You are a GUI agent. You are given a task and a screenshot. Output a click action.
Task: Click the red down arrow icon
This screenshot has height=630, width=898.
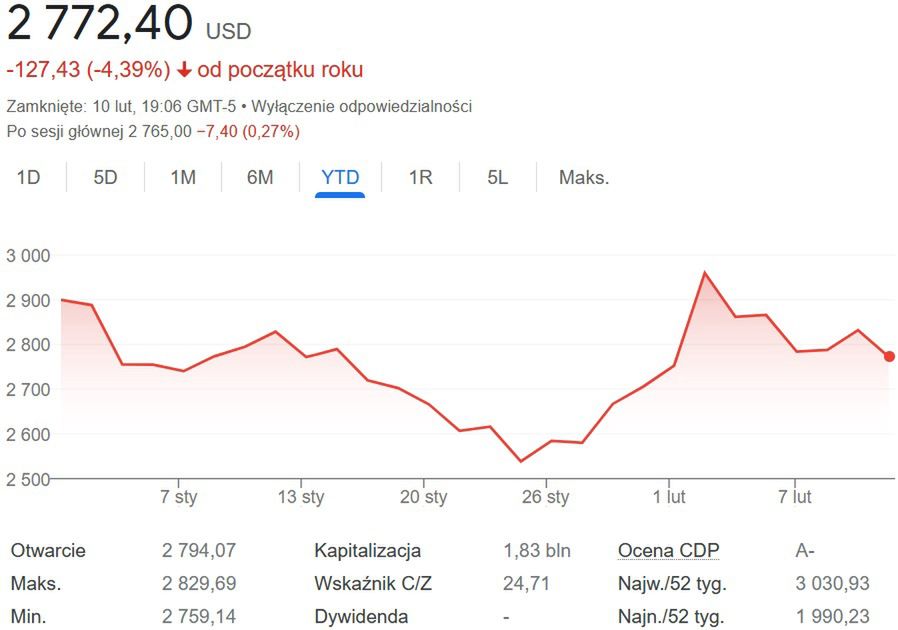click(x=183, y=70)
